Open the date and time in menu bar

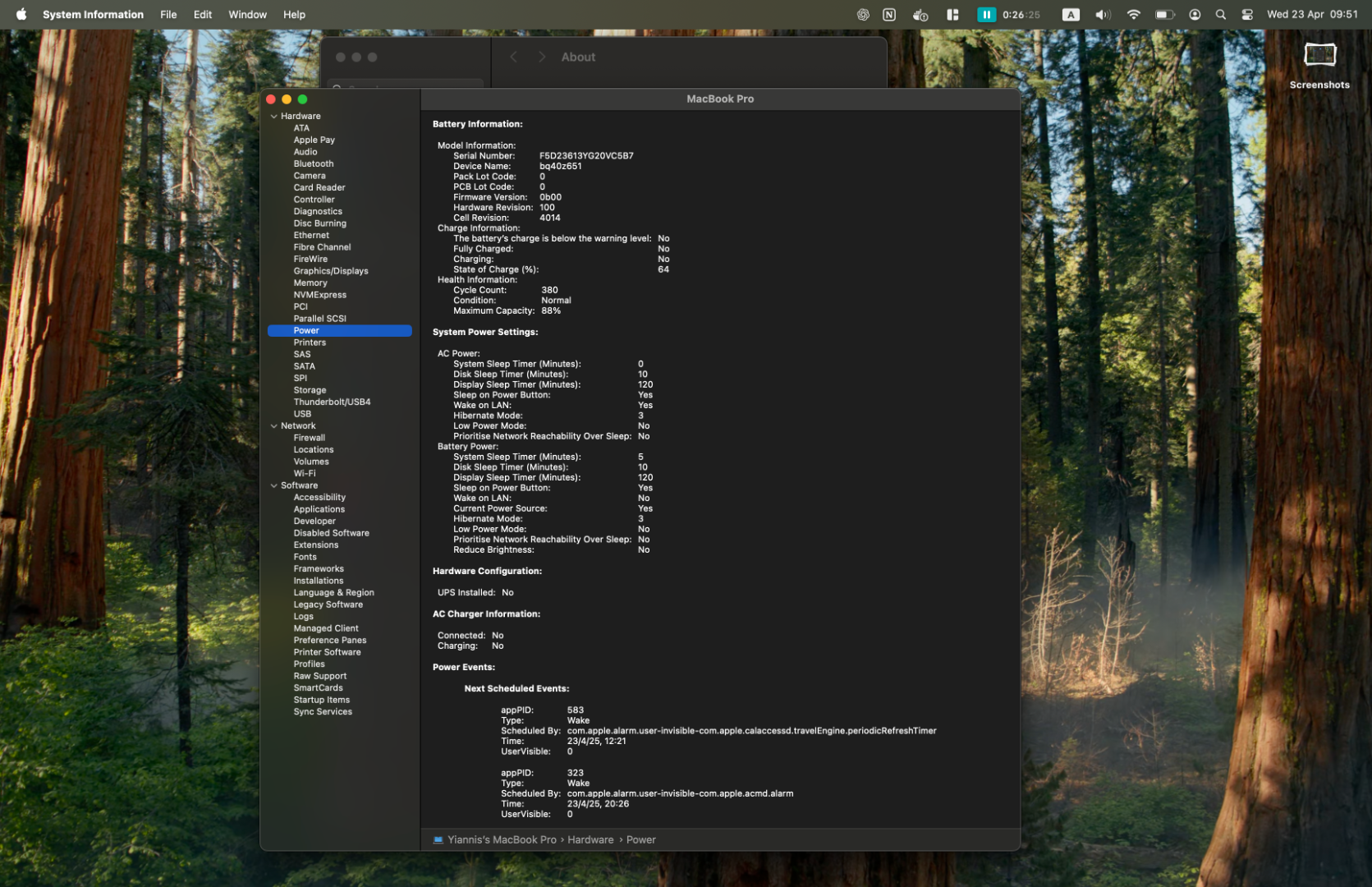(1312, 14)
